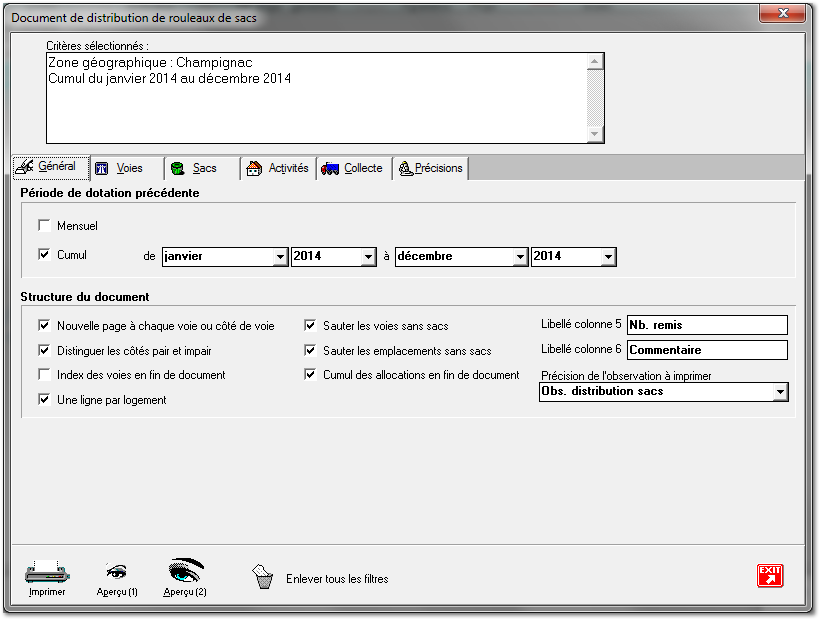Switch to the Voies tab
The width and height of the screenshot is (821, 621).
pos(124,168)
